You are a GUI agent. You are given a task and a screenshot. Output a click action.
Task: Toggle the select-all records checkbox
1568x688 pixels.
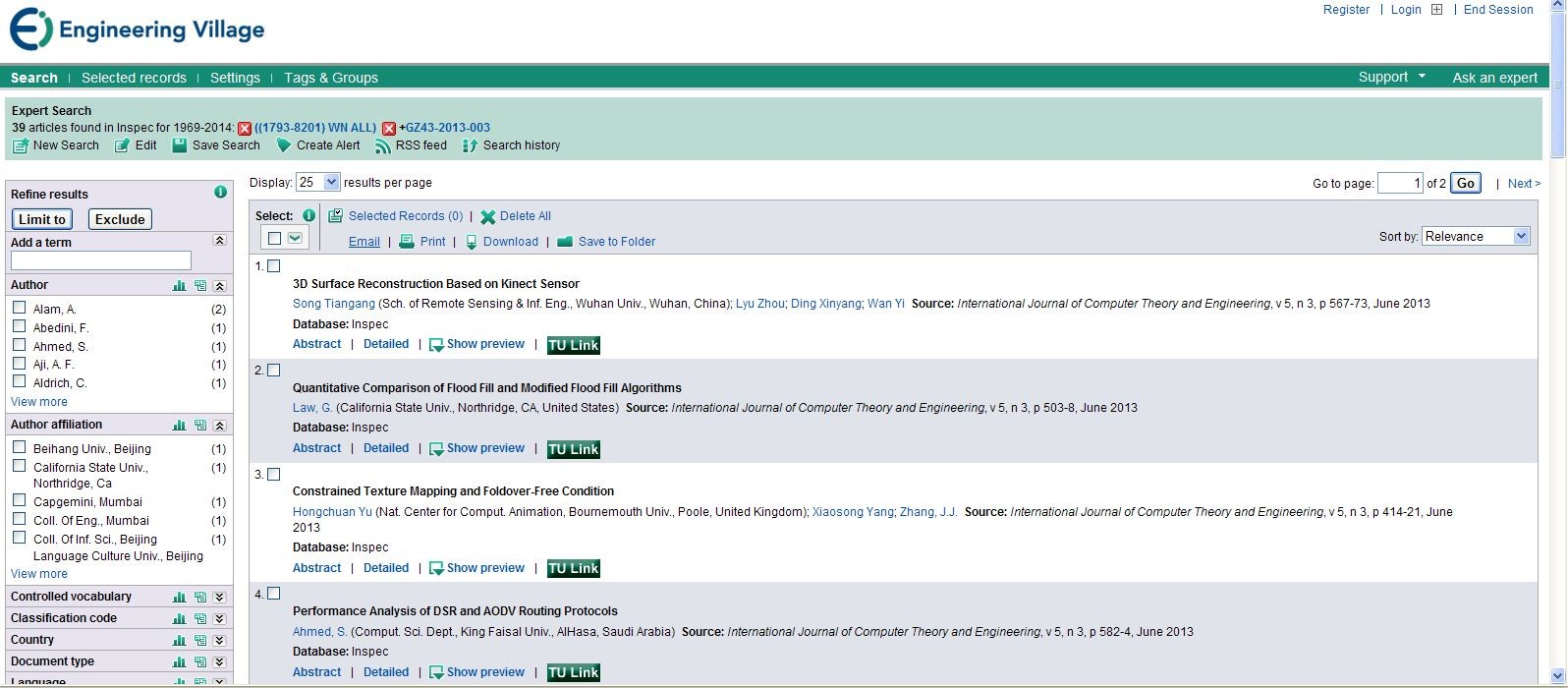(274, 238)
